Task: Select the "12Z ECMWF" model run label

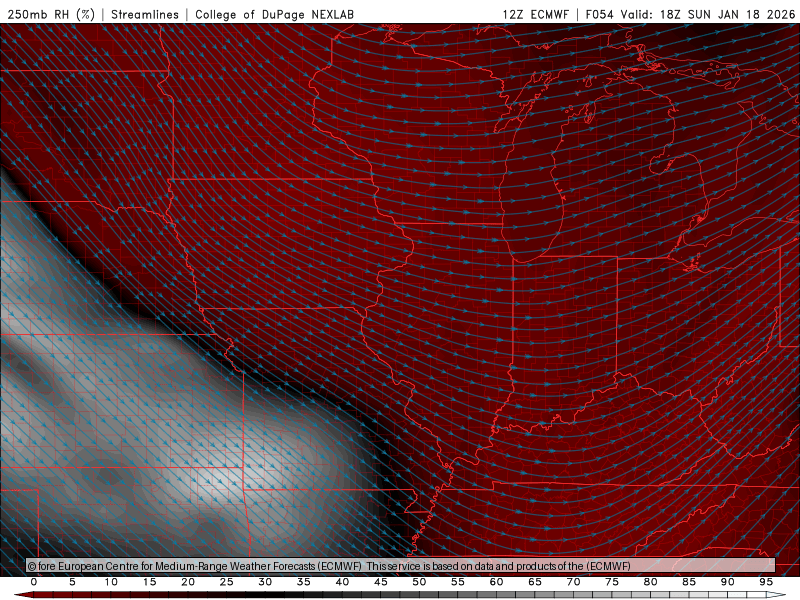Action: (536, 14)
